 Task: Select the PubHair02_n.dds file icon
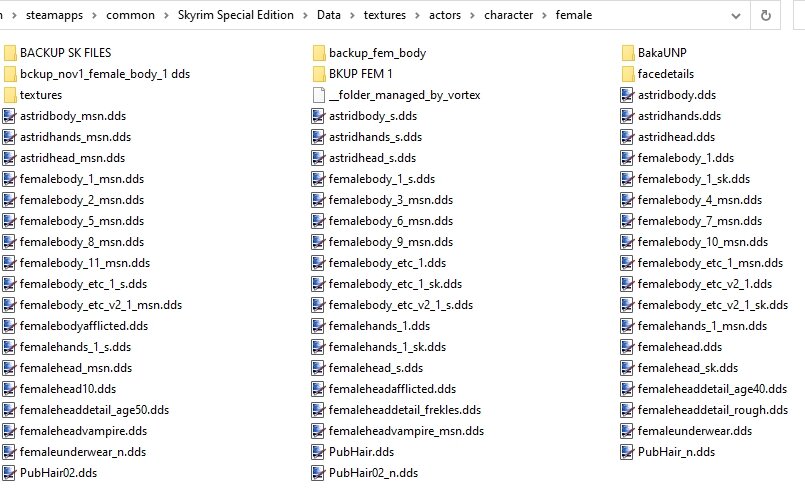(x=318, y=473)
